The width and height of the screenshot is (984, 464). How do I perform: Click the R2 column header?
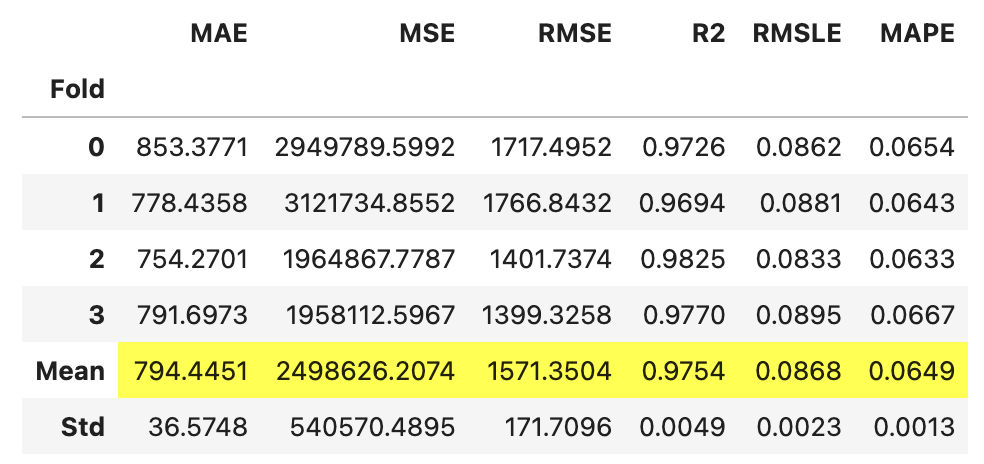tap(709, 33)
